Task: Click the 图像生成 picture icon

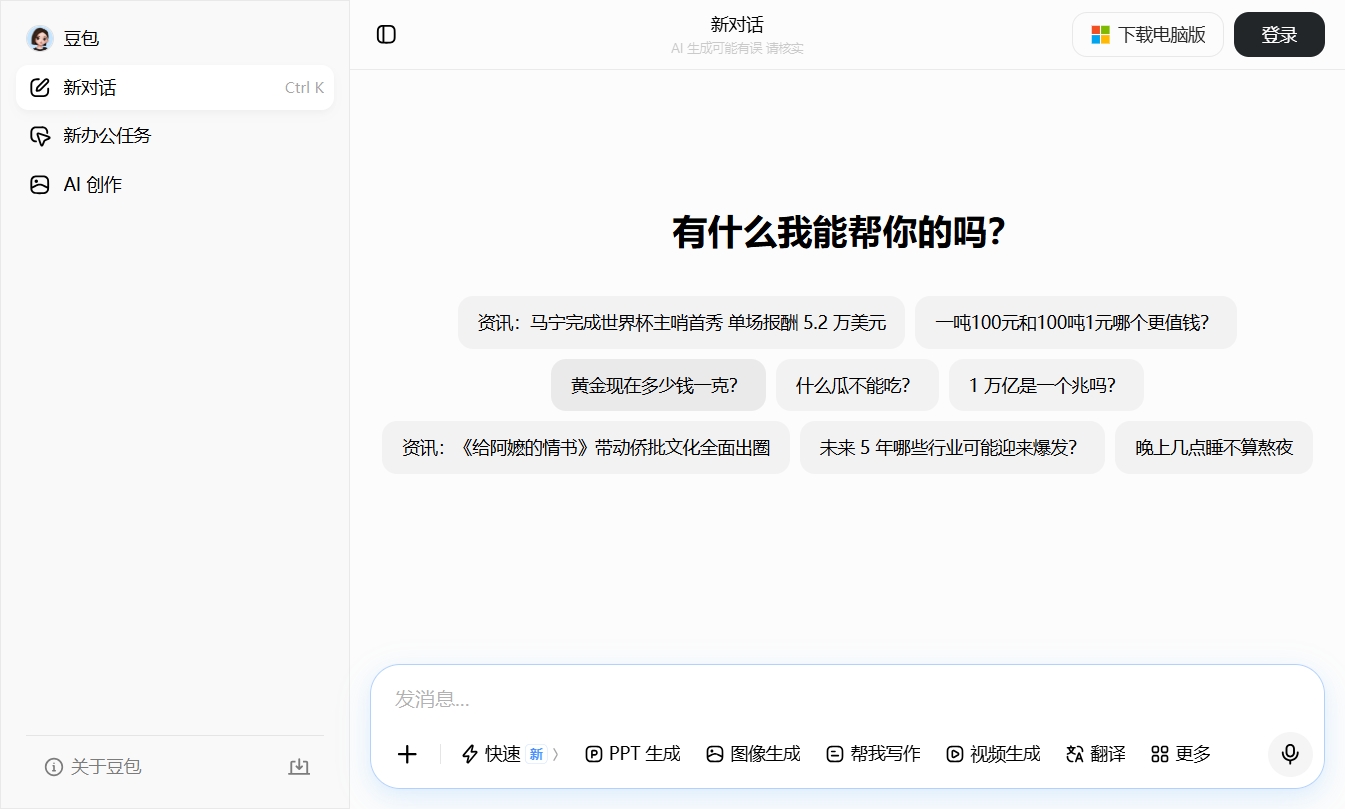Action: tap(715, 754)
